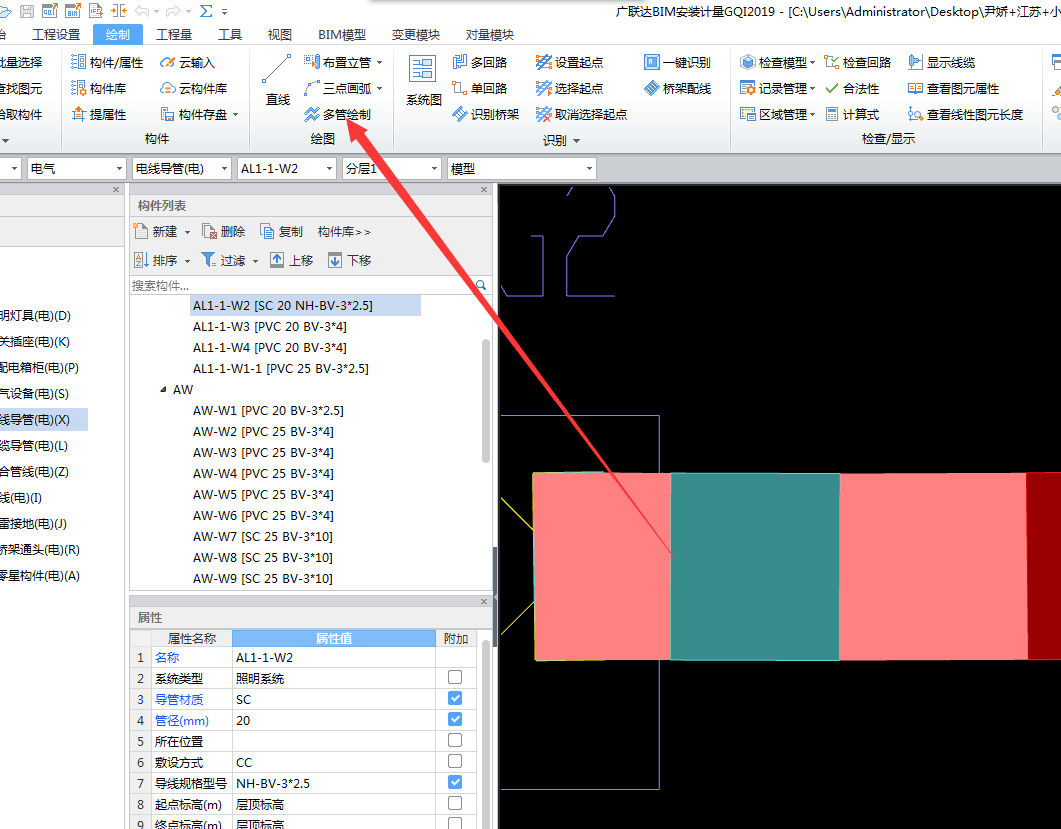Uncheck 管径(mm) attach checkbox

(x=455, y=719)
